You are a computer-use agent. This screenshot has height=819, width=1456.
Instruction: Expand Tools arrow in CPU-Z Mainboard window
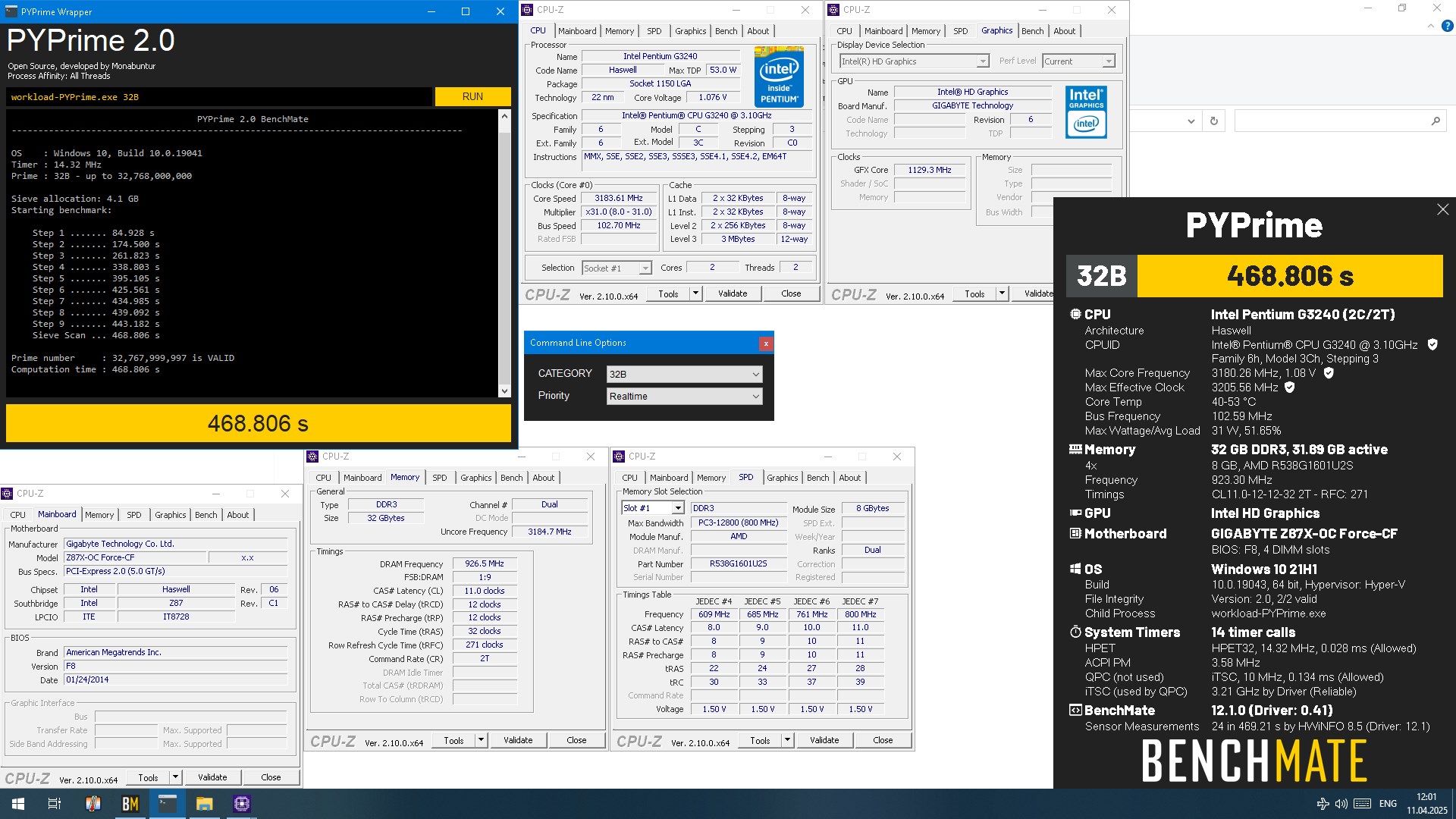tap(175, 778)
